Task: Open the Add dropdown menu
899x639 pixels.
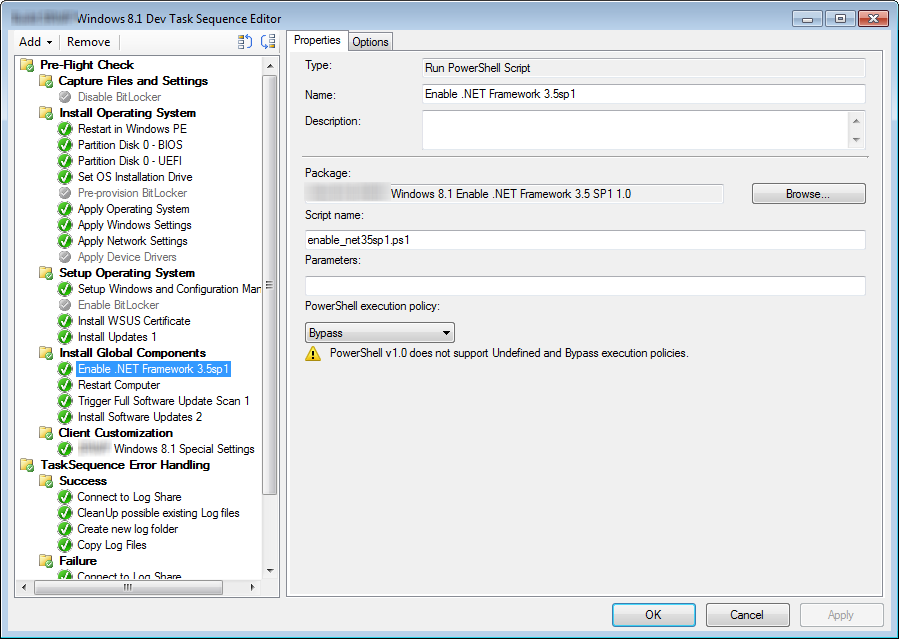Action: click(x=34, y=41)
